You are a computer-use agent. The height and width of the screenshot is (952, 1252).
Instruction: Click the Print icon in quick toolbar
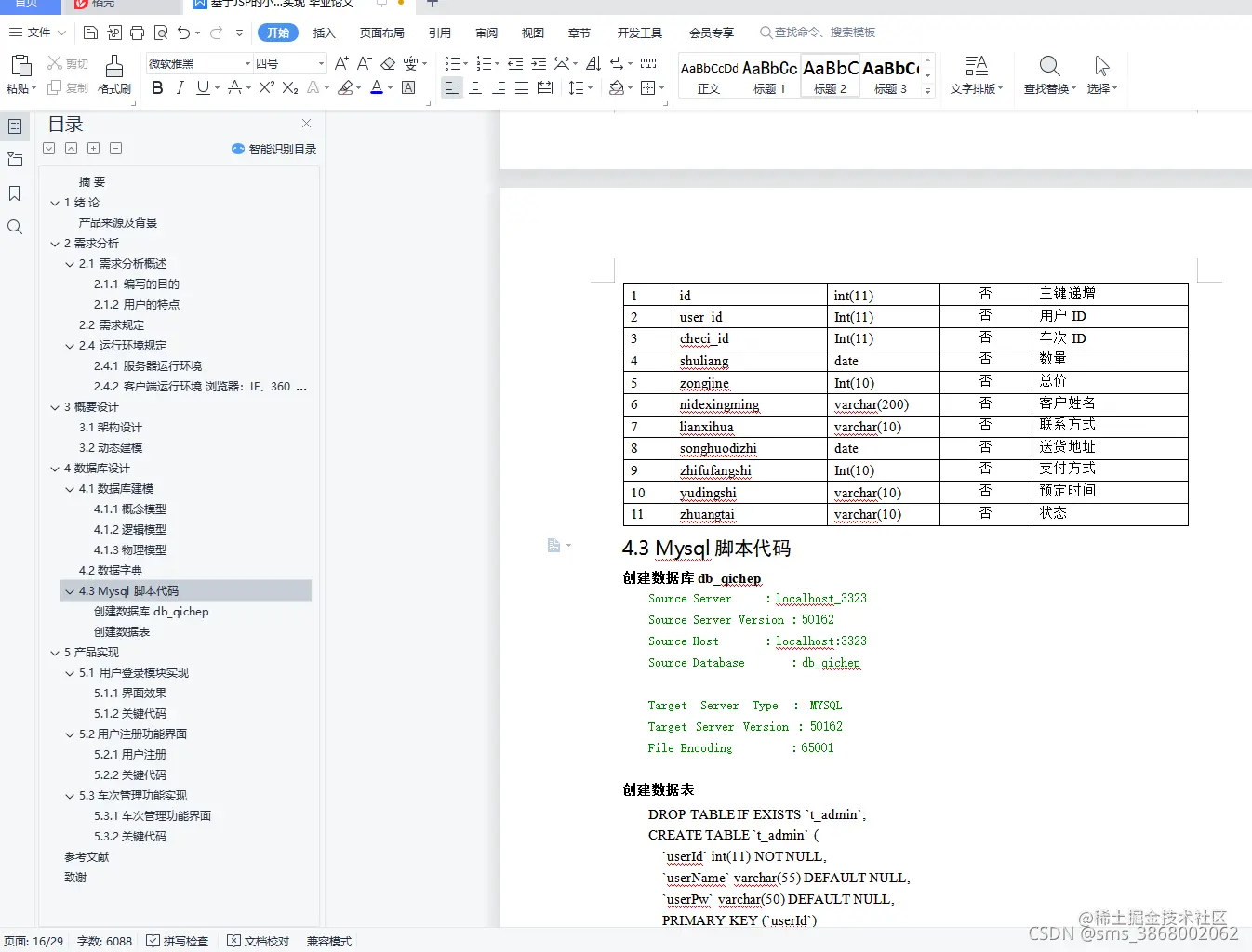tap(137, 33)
